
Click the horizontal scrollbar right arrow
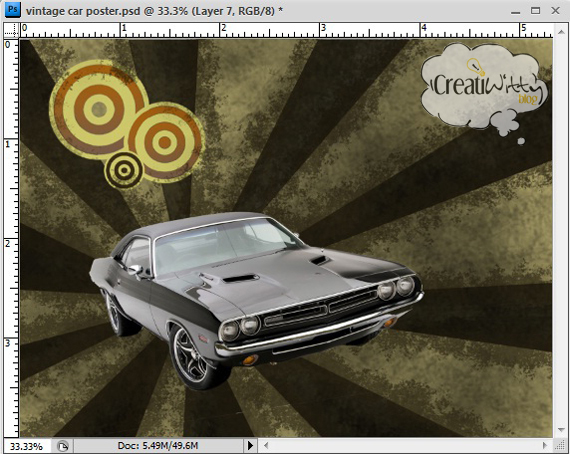click(544, 446)
